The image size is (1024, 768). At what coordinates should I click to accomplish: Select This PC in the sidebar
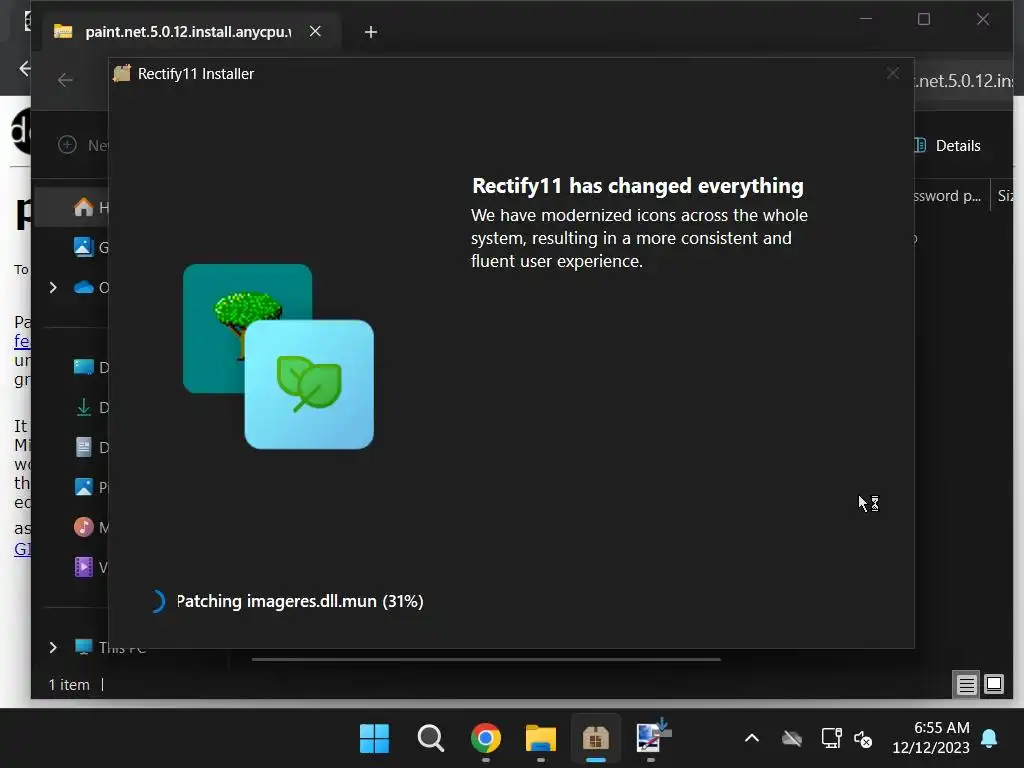tap(110, 647)
